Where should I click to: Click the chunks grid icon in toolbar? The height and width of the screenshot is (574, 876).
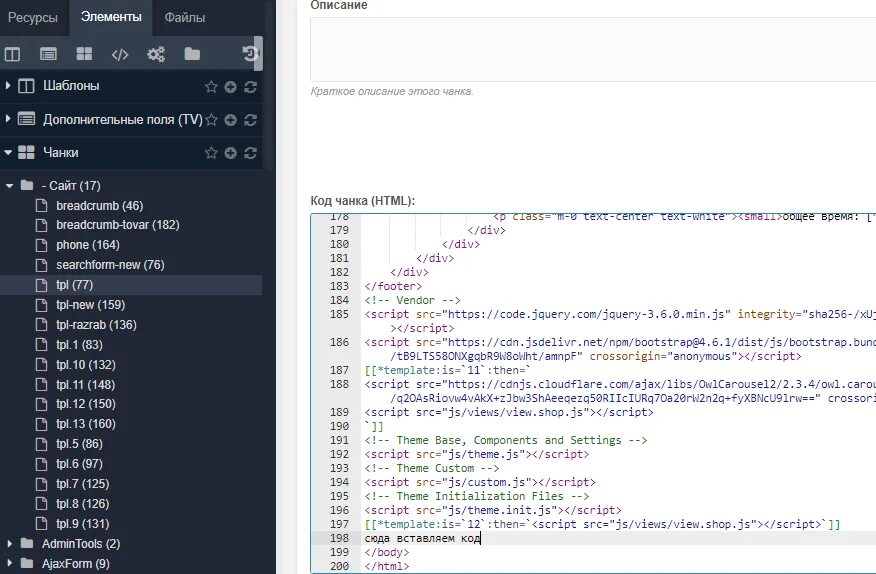point(84,54)
